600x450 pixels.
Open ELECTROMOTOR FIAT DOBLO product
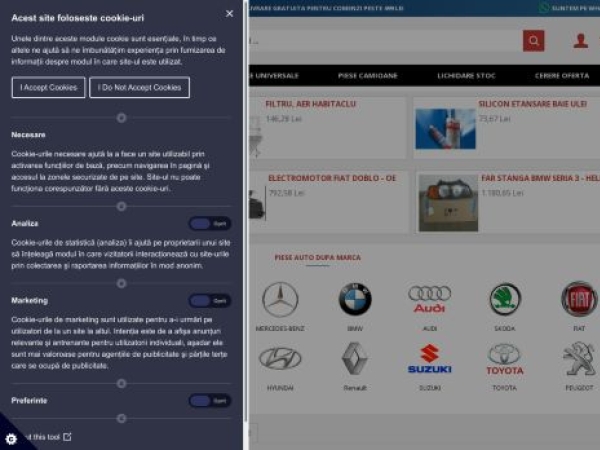(x=332, y=178)
